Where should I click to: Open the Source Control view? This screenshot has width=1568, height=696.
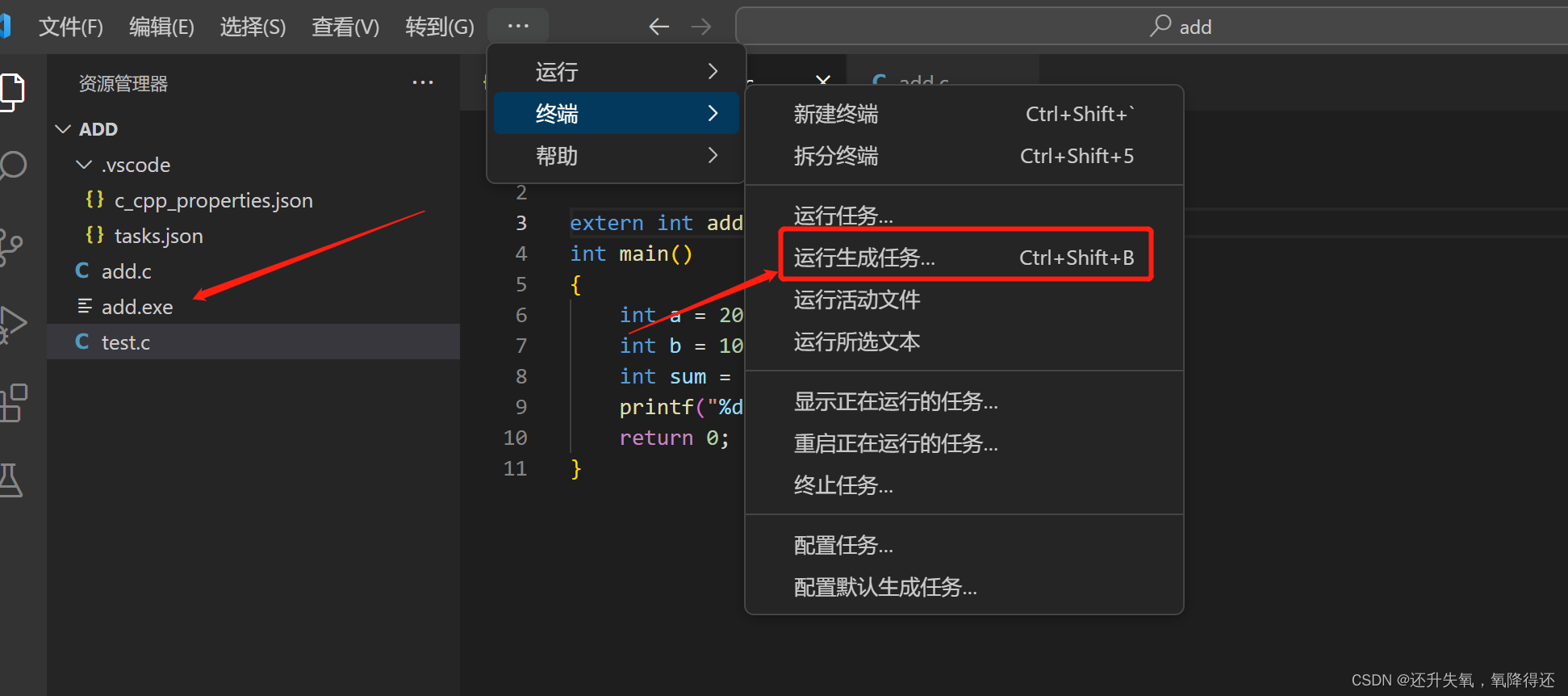[10, 248]
